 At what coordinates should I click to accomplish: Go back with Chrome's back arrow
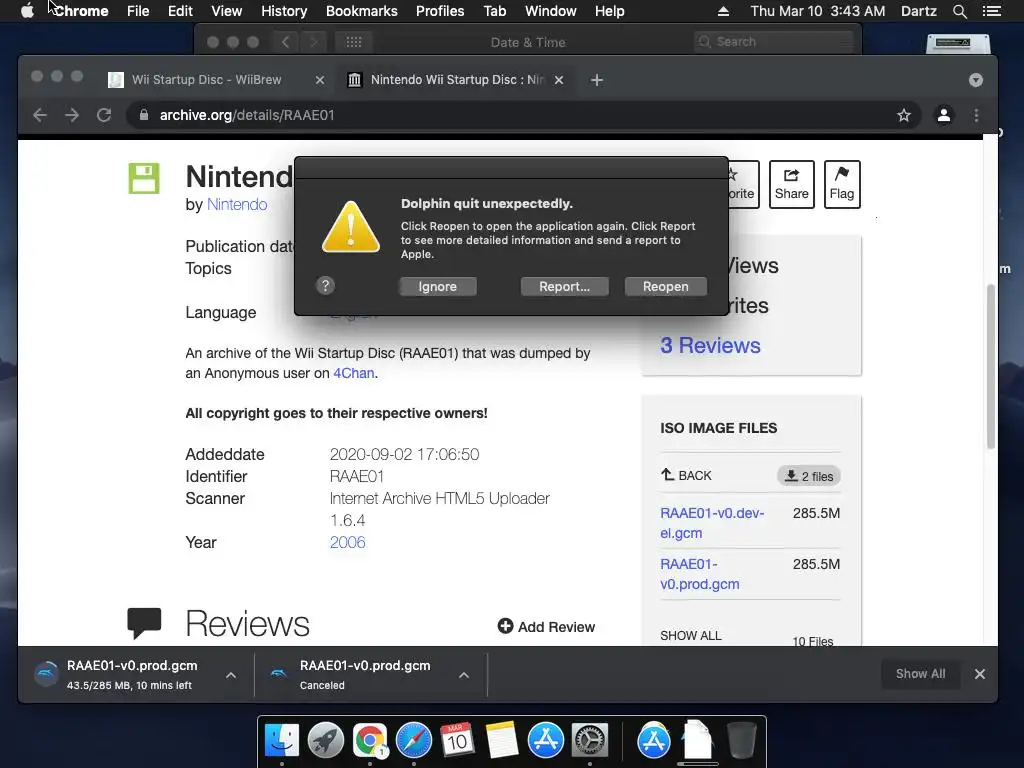40,115
